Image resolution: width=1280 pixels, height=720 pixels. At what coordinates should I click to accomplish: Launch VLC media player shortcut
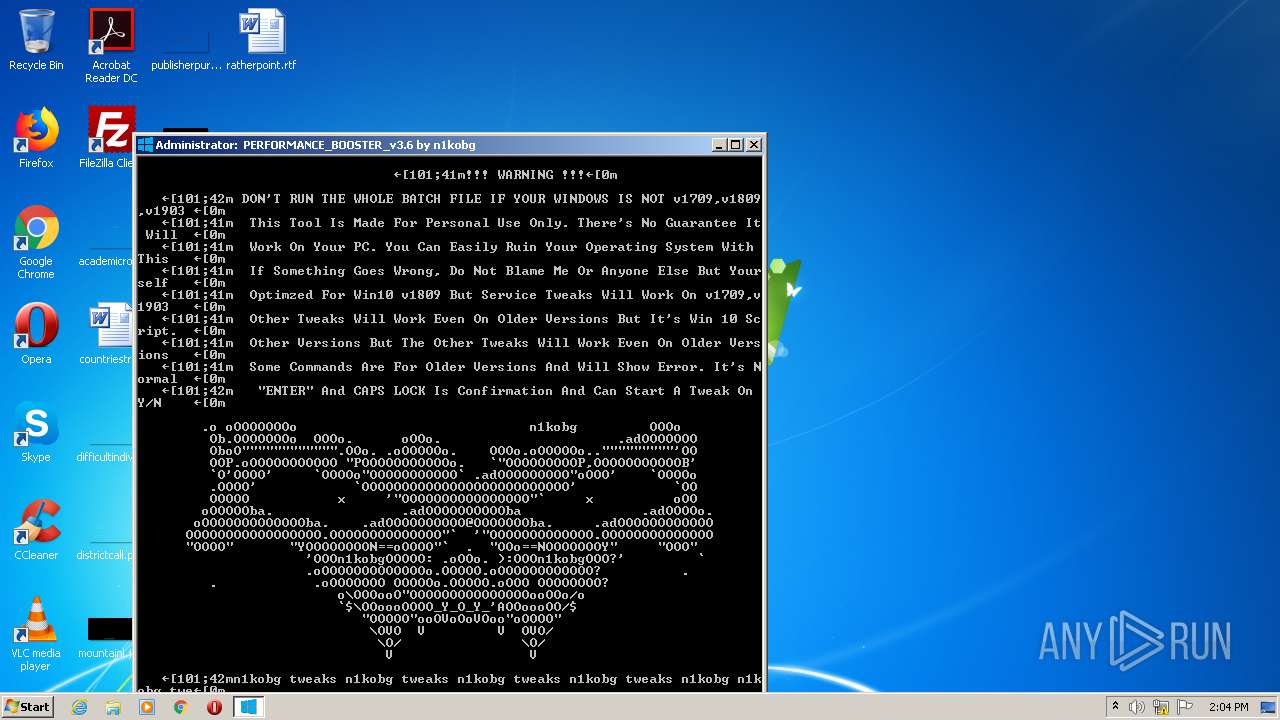tap(36, 634)
